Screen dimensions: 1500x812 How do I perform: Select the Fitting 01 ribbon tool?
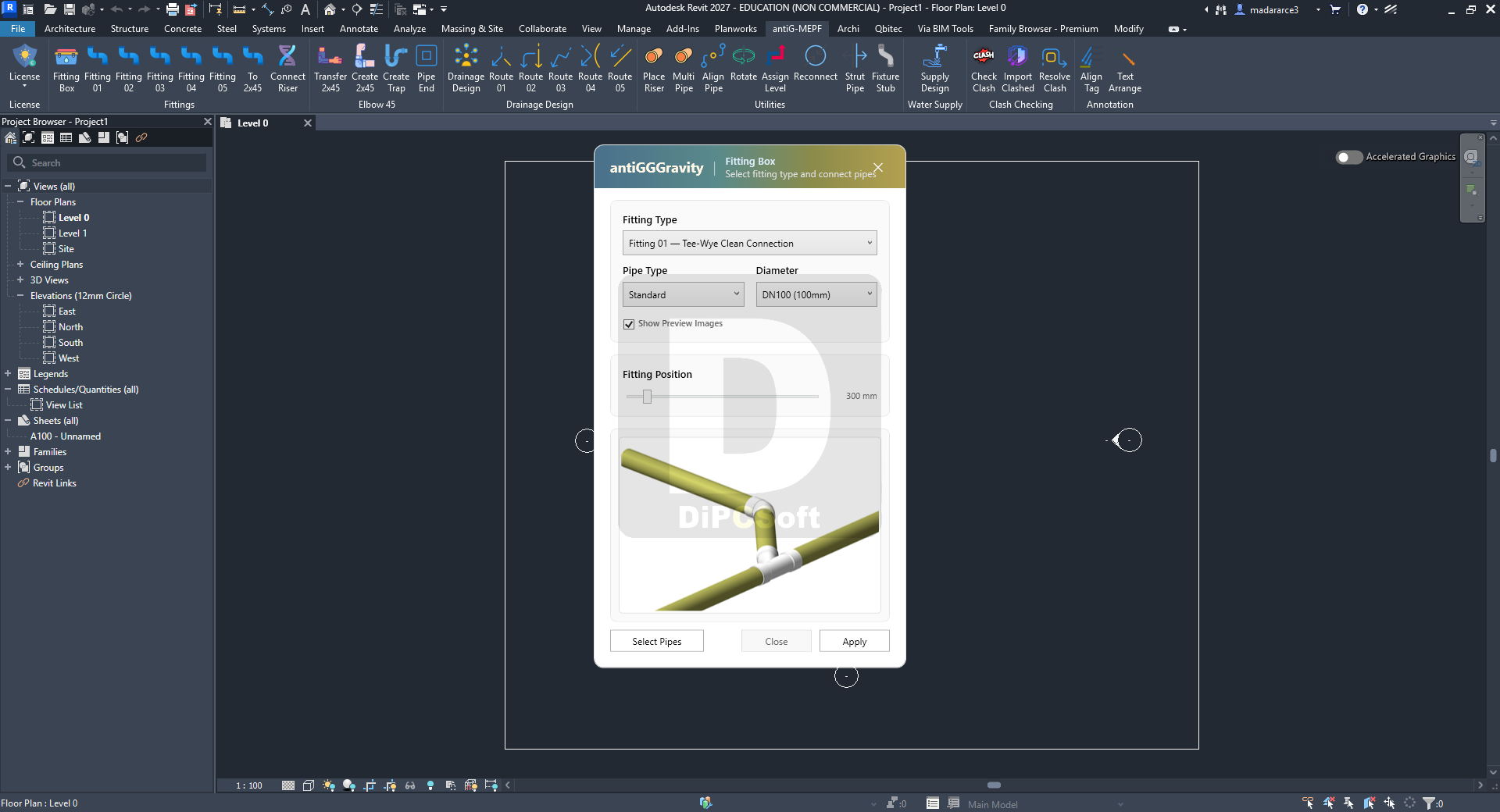click(98, 69)
